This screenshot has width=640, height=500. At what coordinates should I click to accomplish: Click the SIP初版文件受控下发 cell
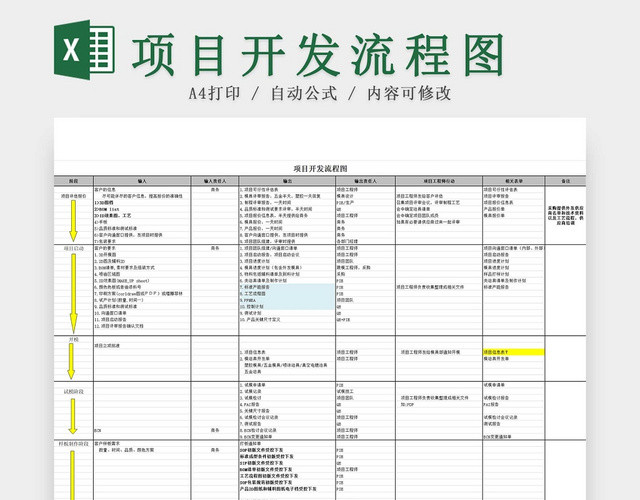pyautogui.click(x=261, y=463)
